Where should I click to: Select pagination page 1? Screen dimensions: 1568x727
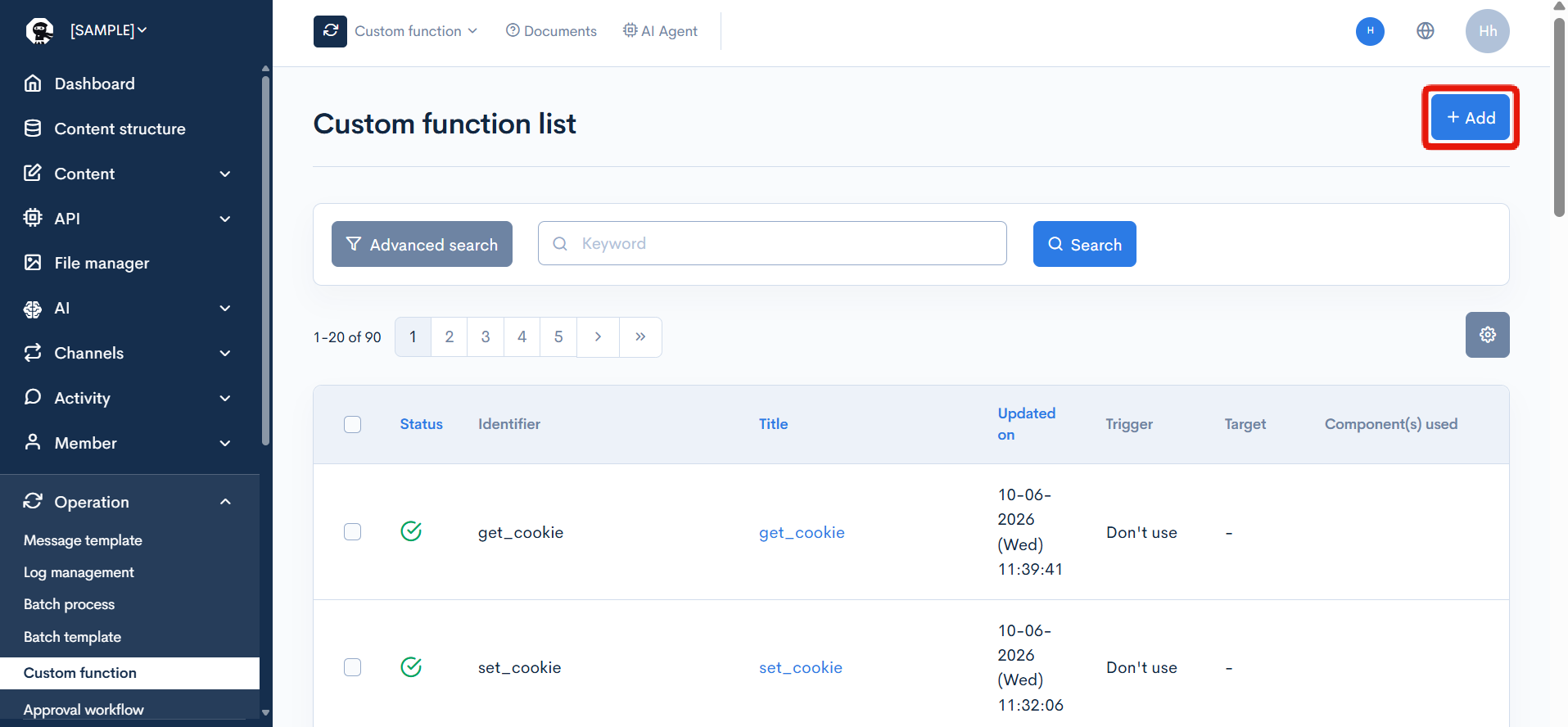pyautogui.click(x=413, y=336)
